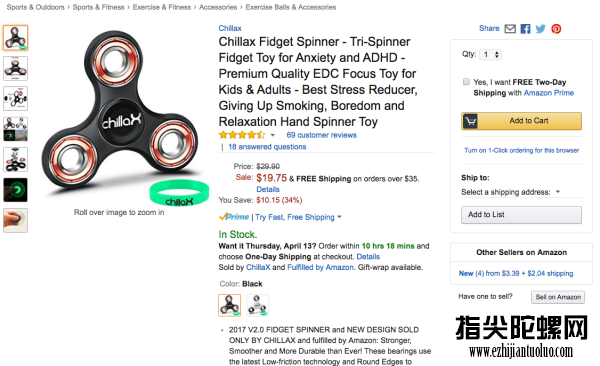Share on Pinterest icon
Screen dimensions: 600x366
tap(556, 29)
